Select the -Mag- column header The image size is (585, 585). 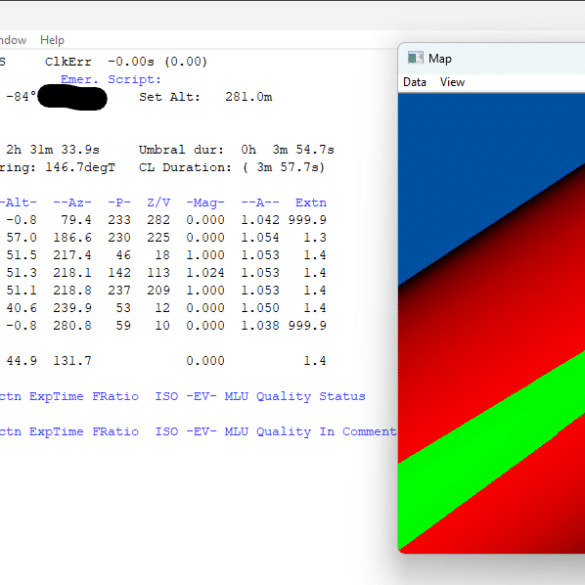(205, 203)
